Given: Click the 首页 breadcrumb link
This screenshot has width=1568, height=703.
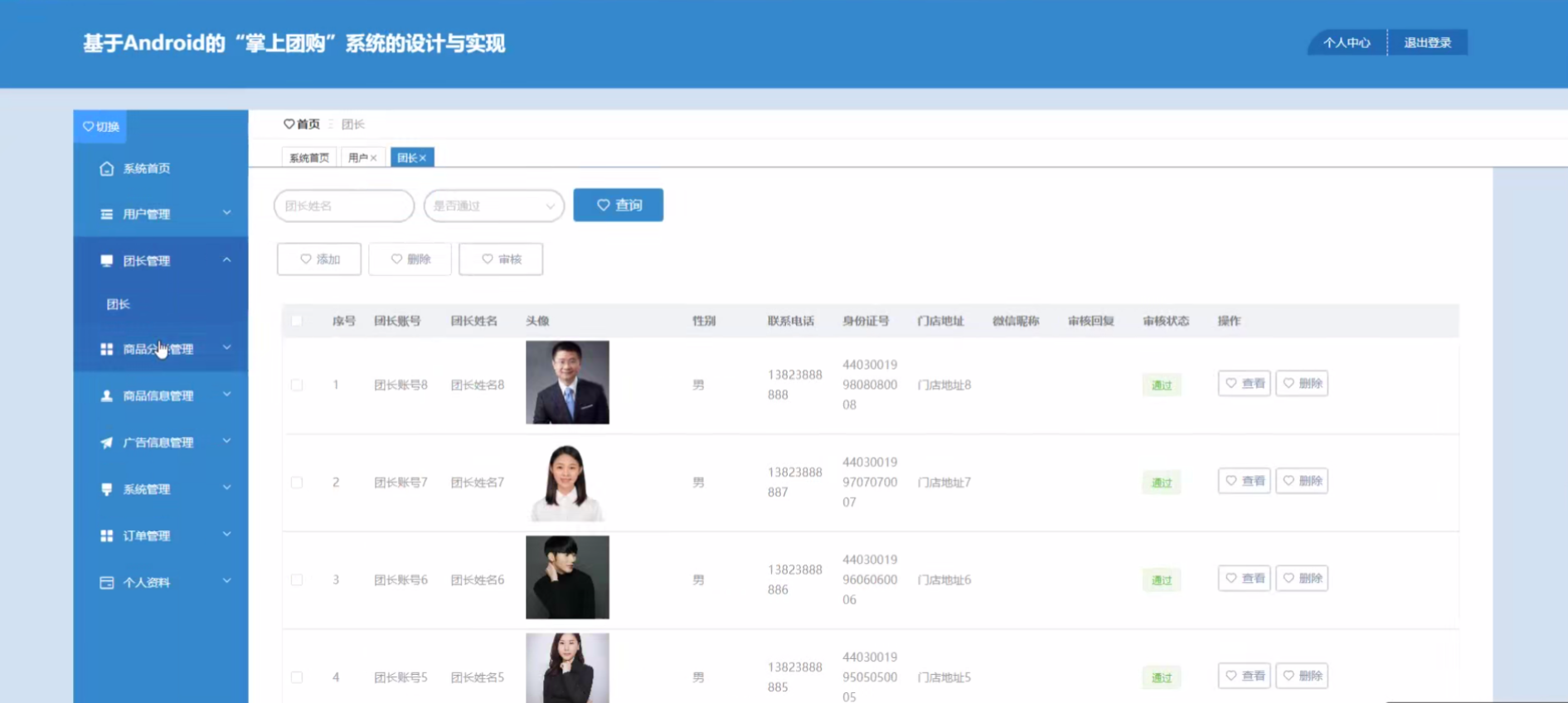Looking at the screenshot, I should [308, 124].
